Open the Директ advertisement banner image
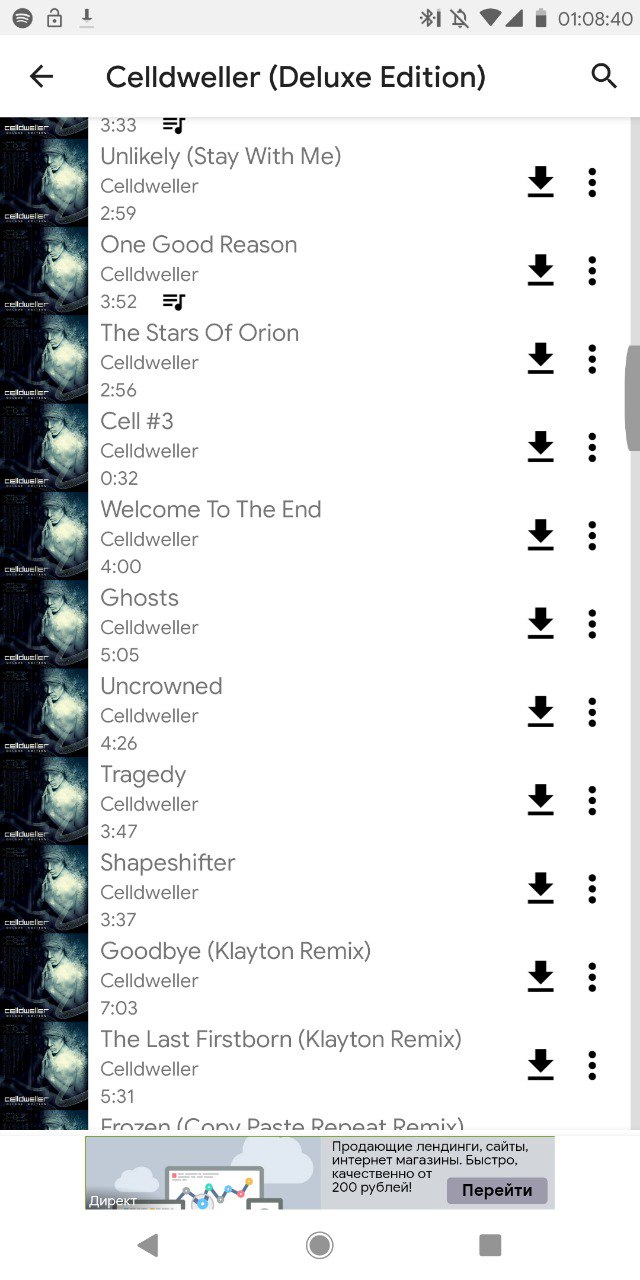Viewport: 640px width, 1280px height. point(203,1172)
